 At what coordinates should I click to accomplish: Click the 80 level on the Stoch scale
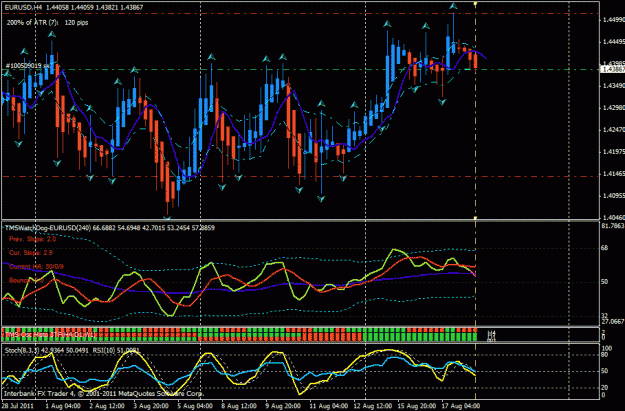[604, 355]
